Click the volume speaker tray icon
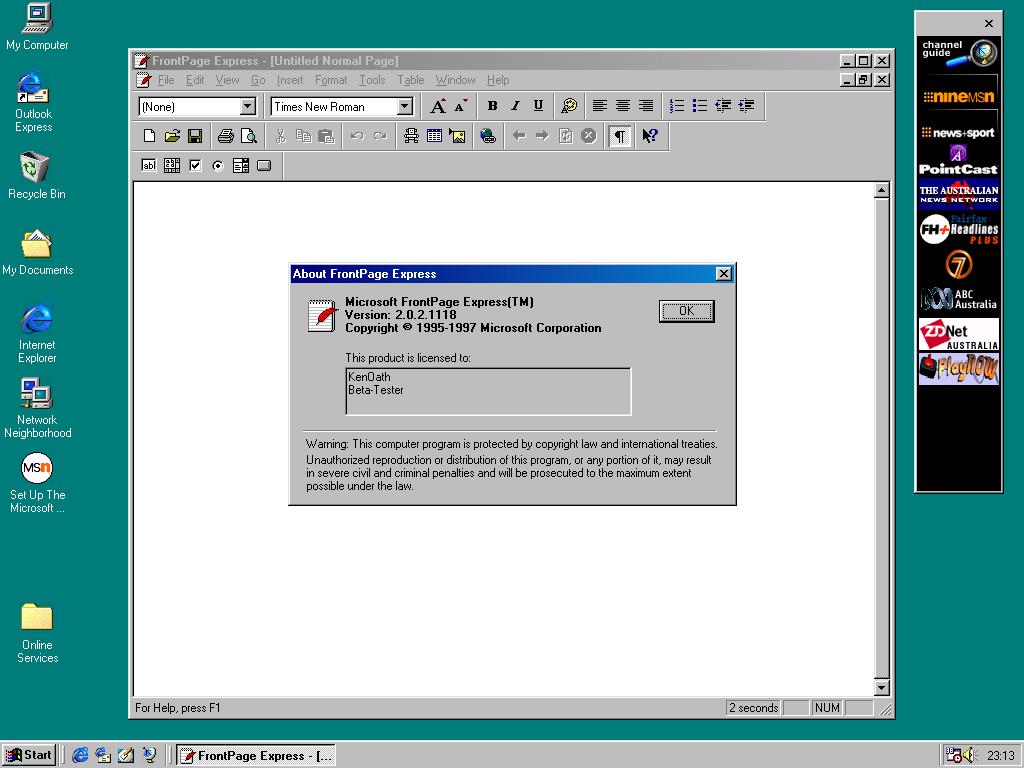Viewport: 1024px width, 768px height. pos(968,755)
